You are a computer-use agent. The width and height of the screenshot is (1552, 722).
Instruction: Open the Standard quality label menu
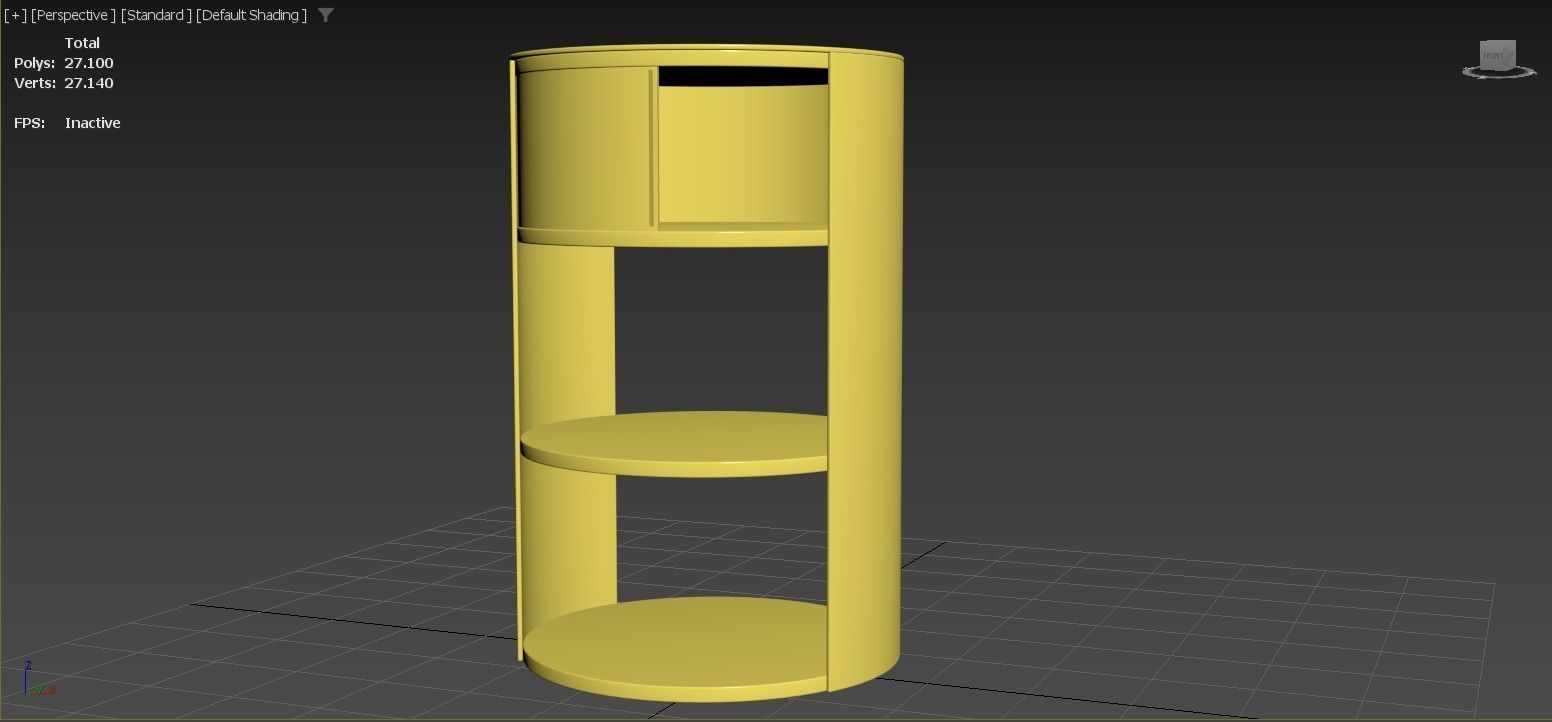pos(156,15)
